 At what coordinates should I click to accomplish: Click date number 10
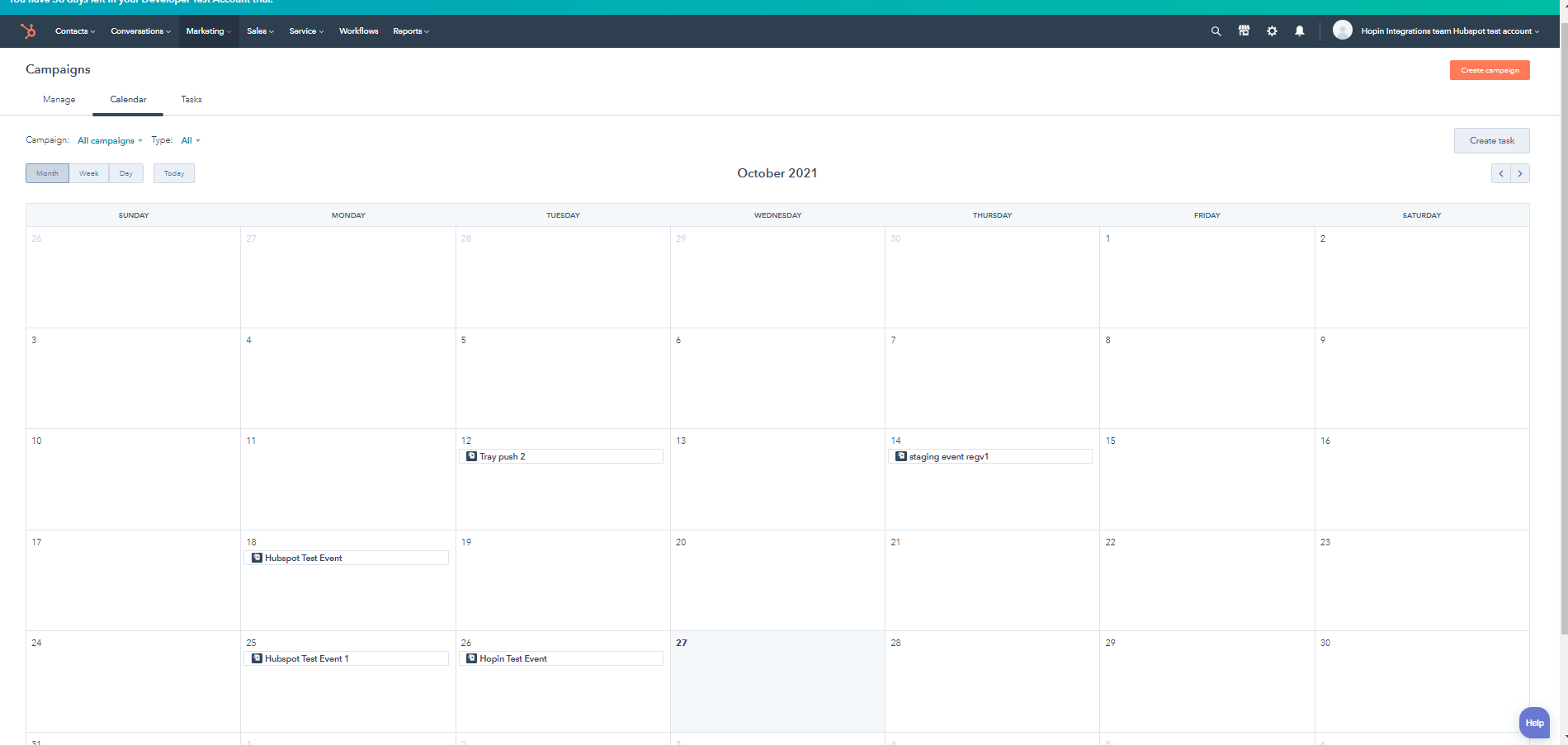click(x=36, y=441)
